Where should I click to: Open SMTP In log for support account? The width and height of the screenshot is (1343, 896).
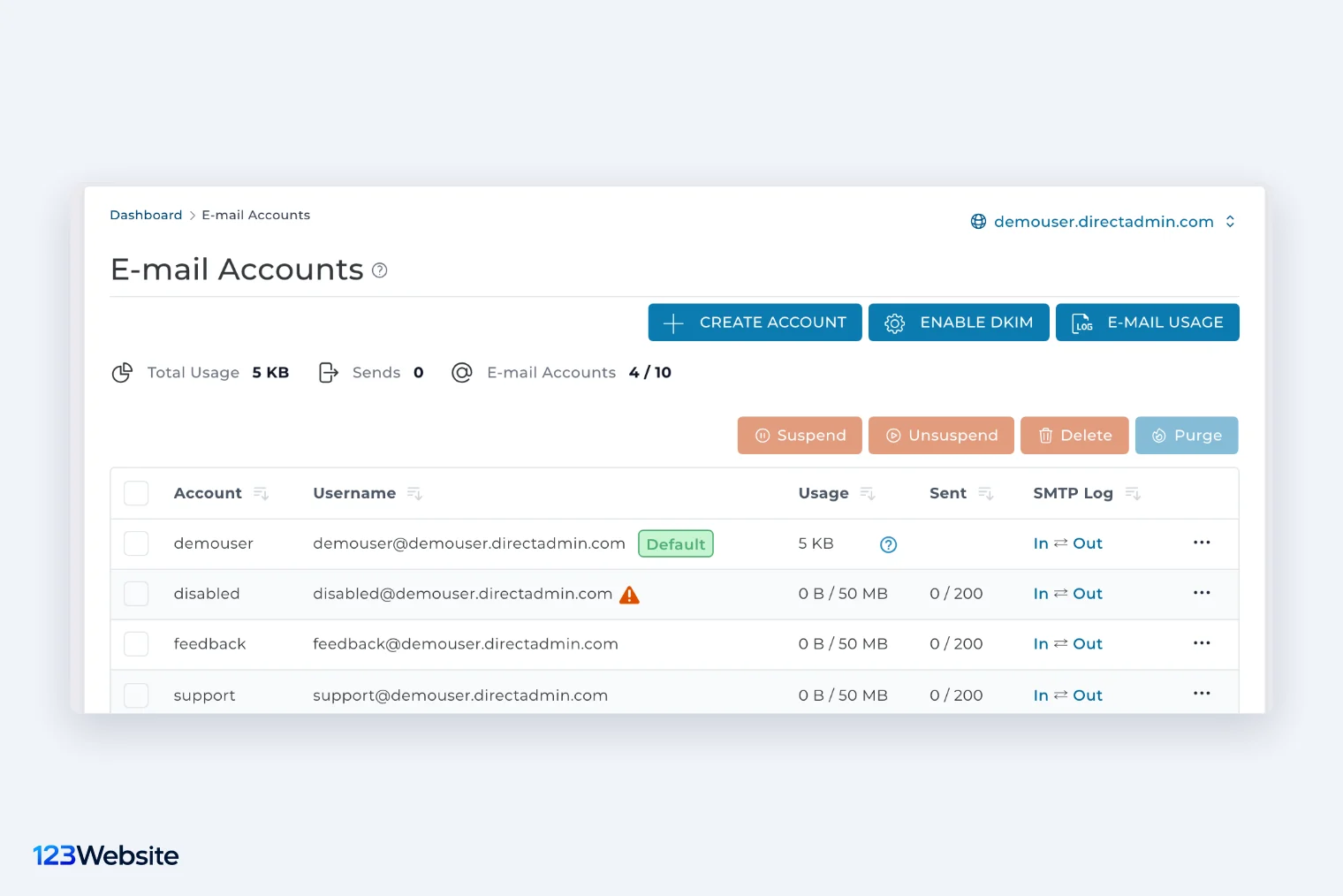[1041, 695]
